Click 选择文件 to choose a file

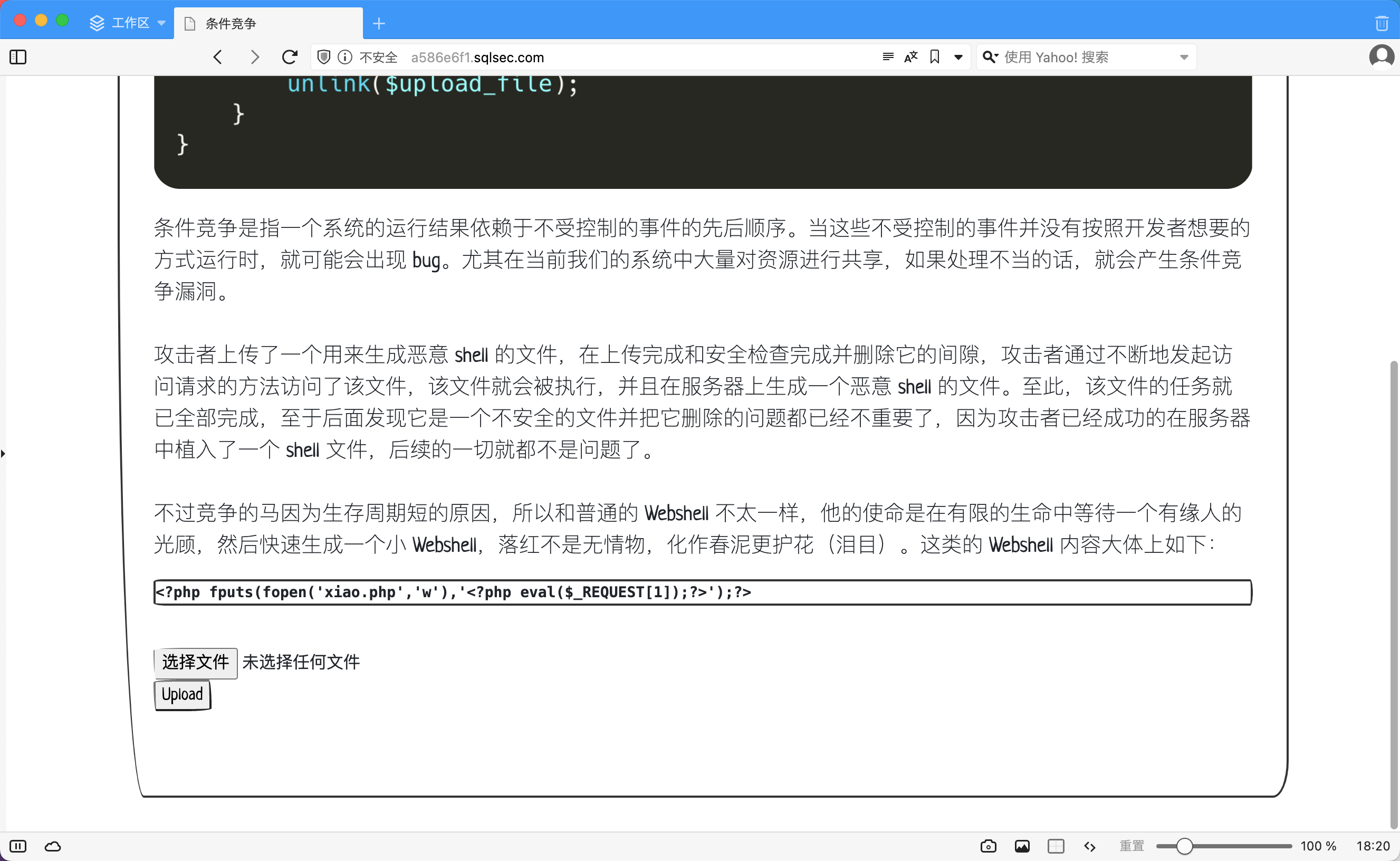click(195, 662)
